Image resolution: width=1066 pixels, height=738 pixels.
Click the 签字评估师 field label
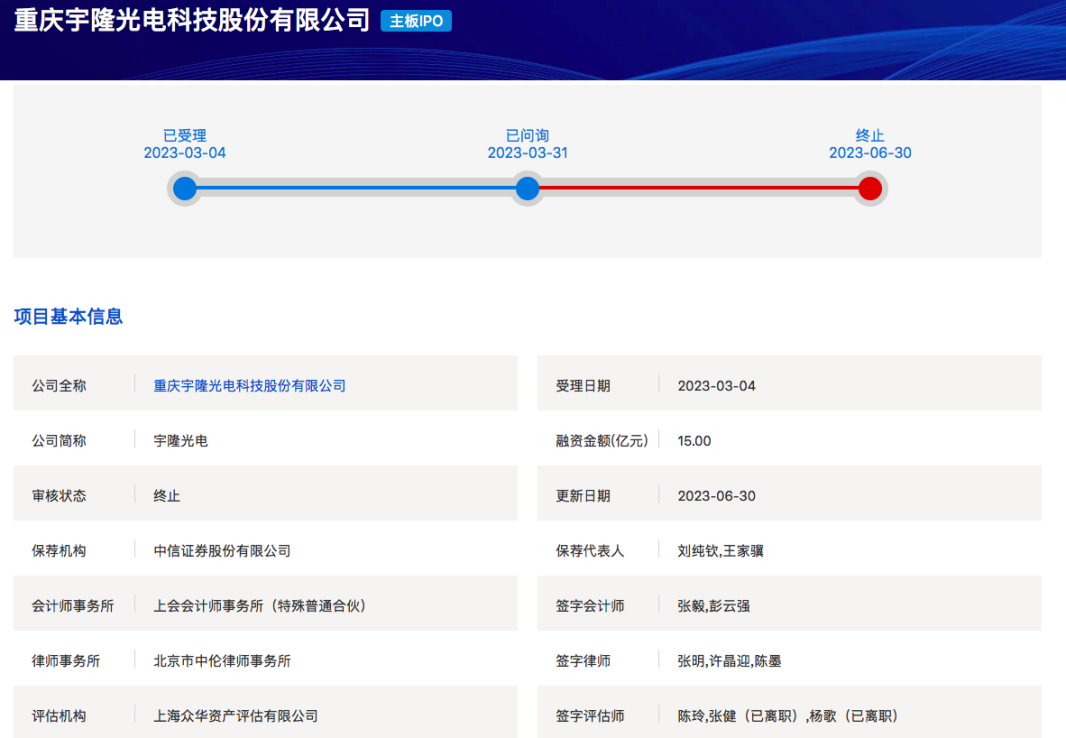tap(590, 716)
